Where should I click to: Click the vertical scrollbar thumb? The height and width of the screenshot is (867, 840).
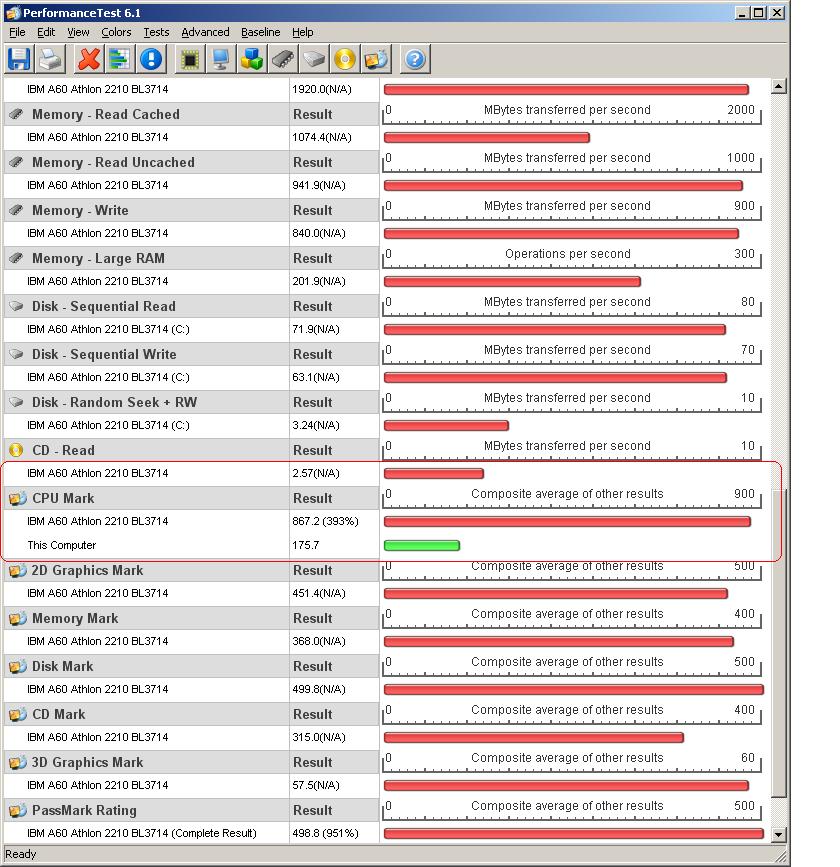coord(779,643)
